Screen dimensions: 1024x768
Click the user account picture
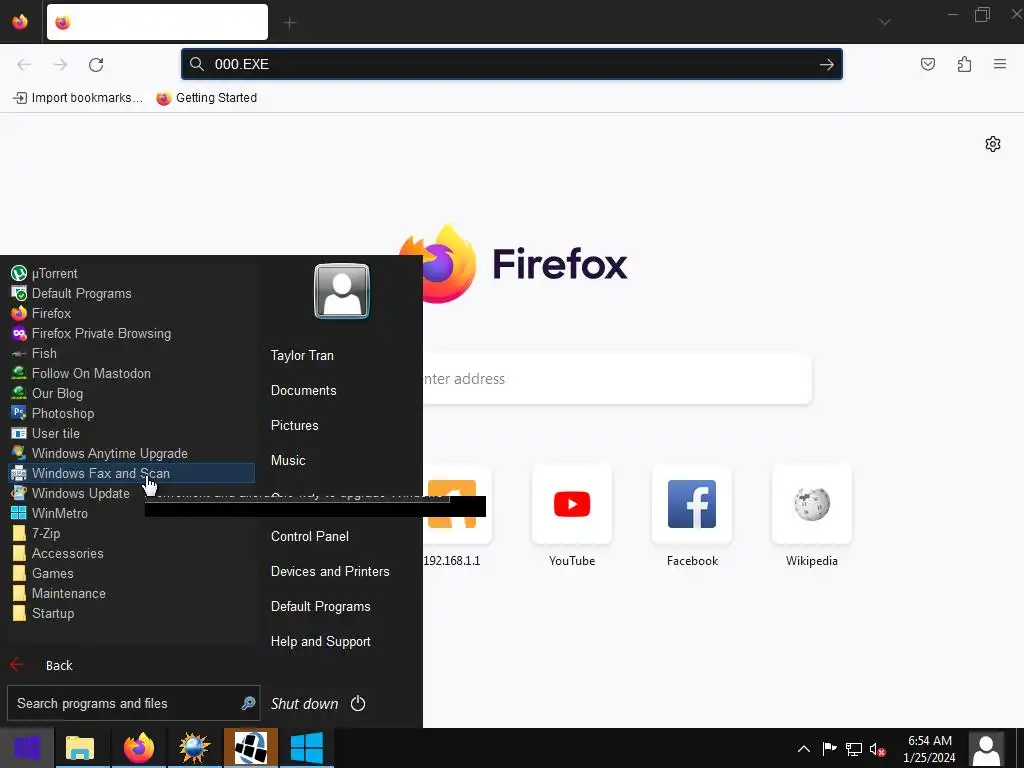click(x=342, y=291)
